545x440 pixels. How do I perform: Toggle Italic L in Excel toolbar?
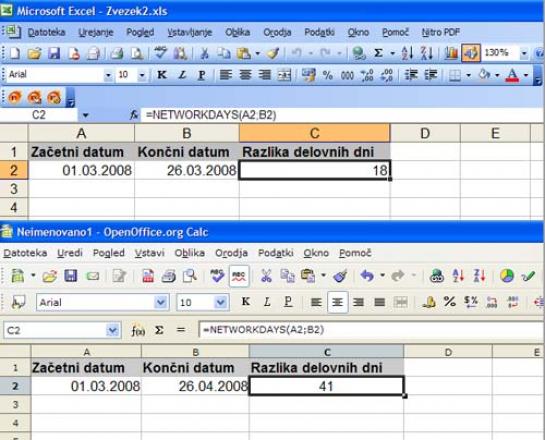tap(182, 75)
